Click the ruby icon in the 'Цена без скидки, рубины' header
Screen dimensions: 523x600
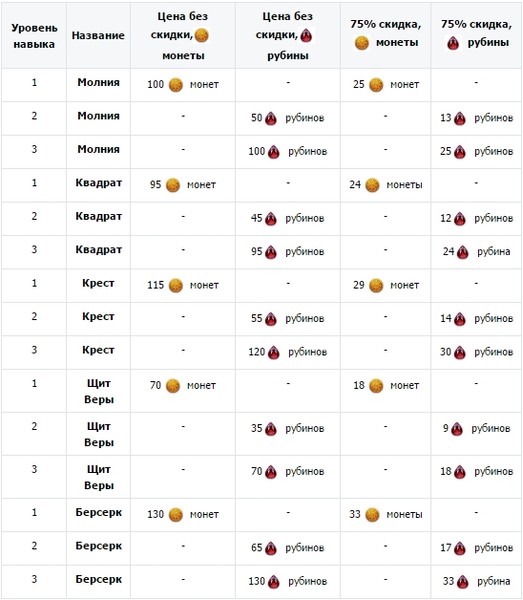tap(306, 36)
